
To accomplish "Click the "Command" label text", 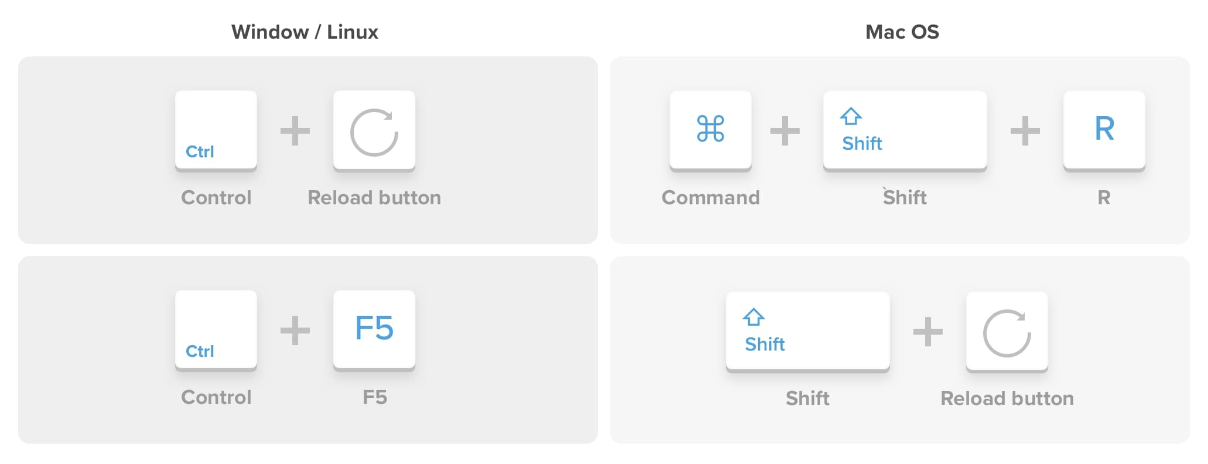I will [x=711, y=198].
